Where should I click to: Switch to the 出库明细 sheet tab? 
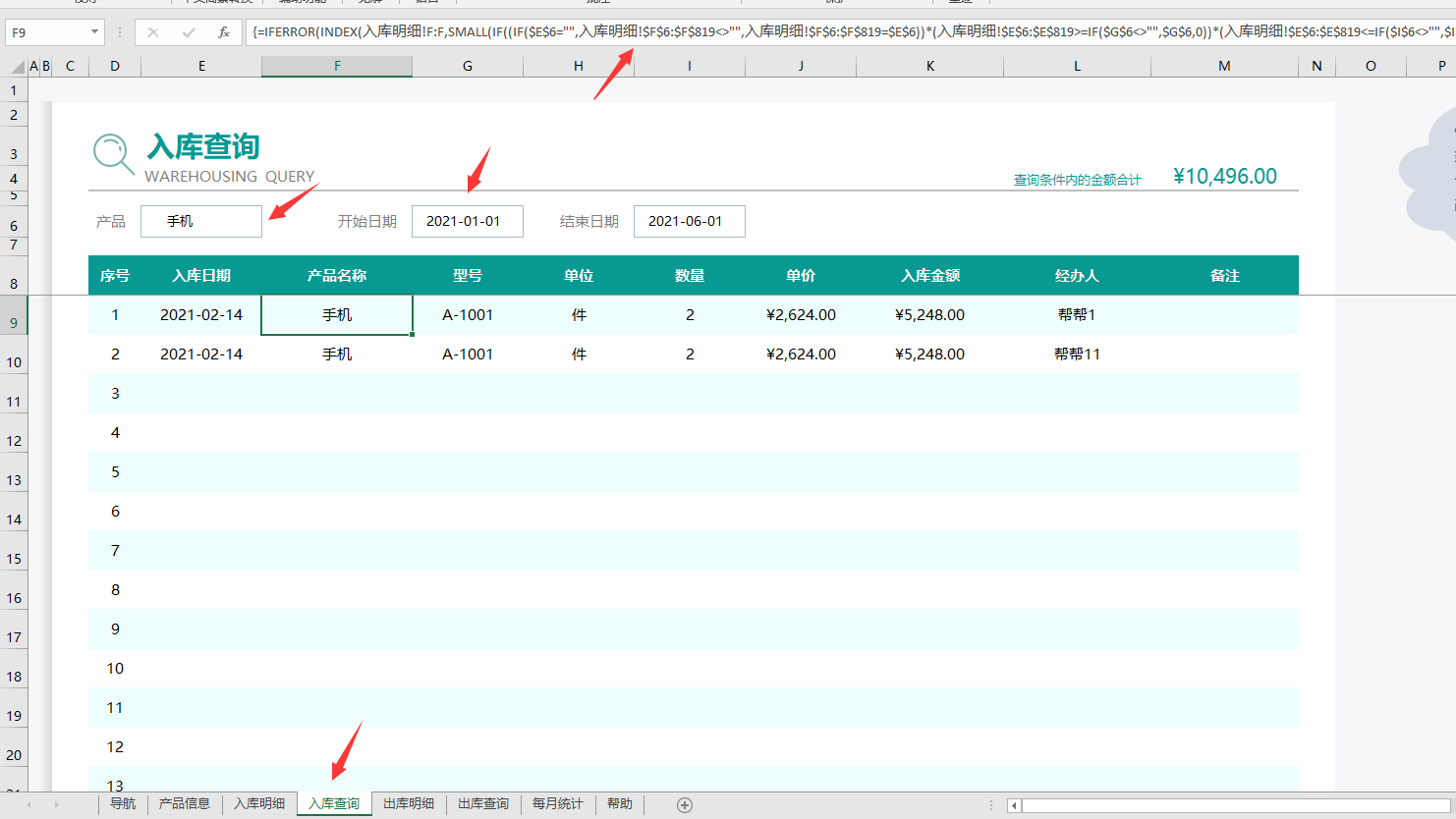click(409, 804)
